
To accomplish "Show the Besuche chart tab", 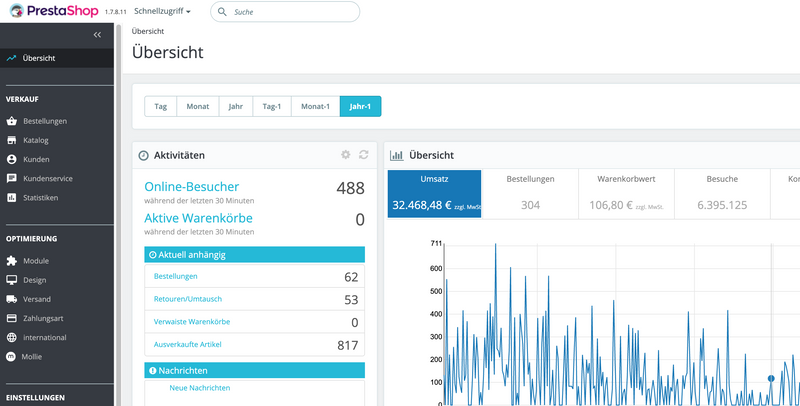I will tap(721, 194).
